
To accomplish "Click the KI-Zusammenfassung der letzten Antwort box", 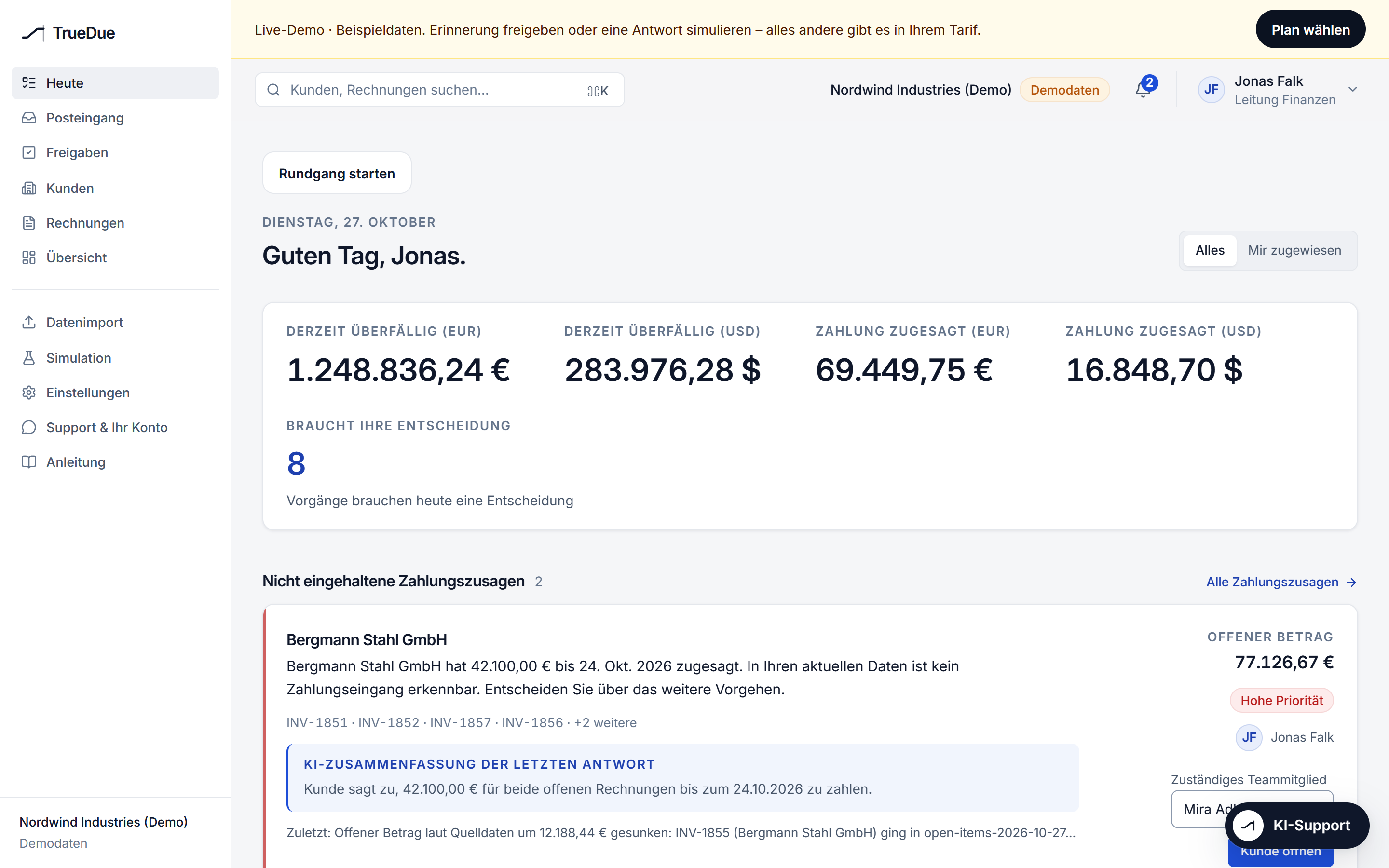I will pos(682,778).
